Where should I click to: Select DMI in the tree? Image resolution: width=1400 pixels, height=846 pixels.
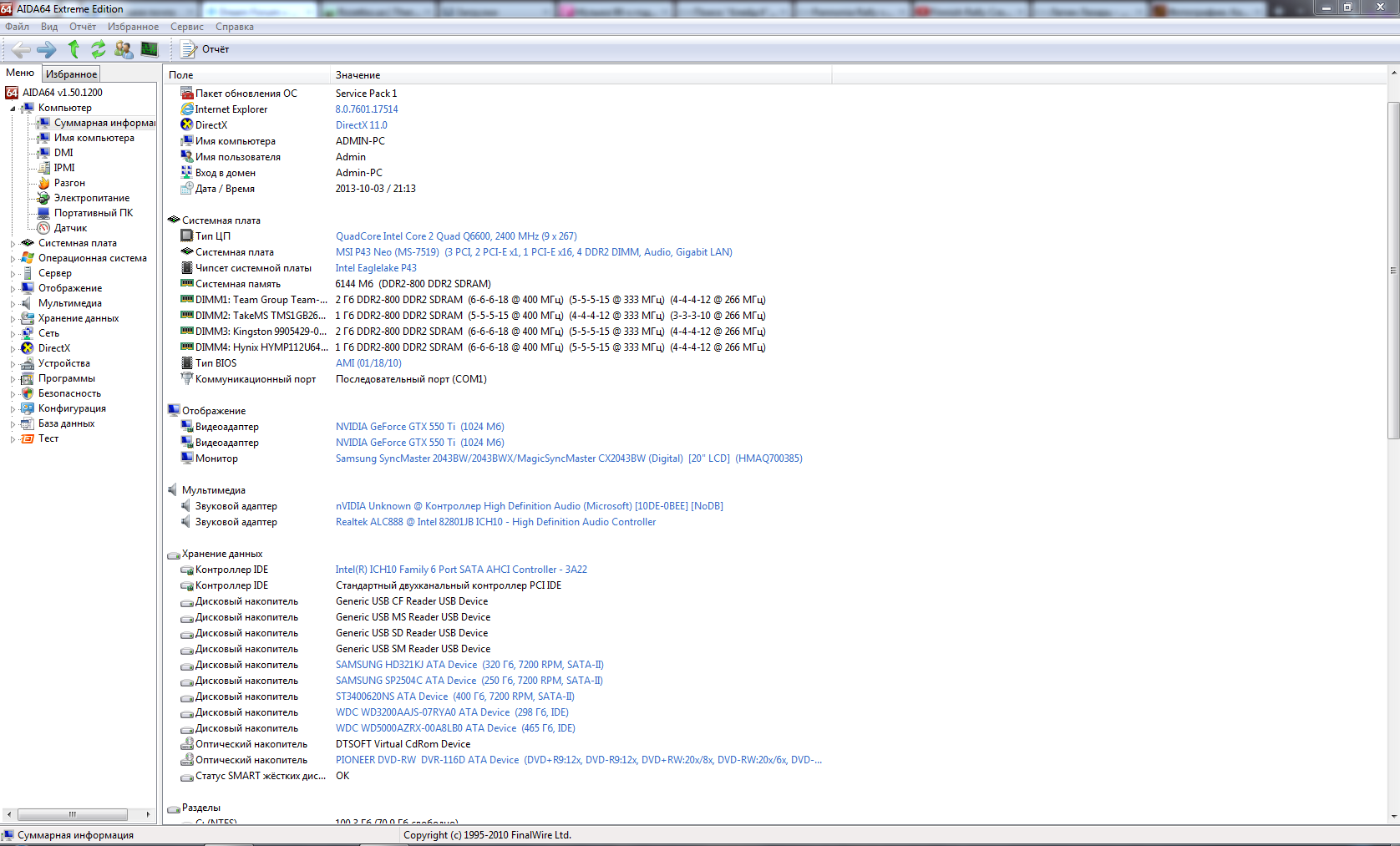63,153
